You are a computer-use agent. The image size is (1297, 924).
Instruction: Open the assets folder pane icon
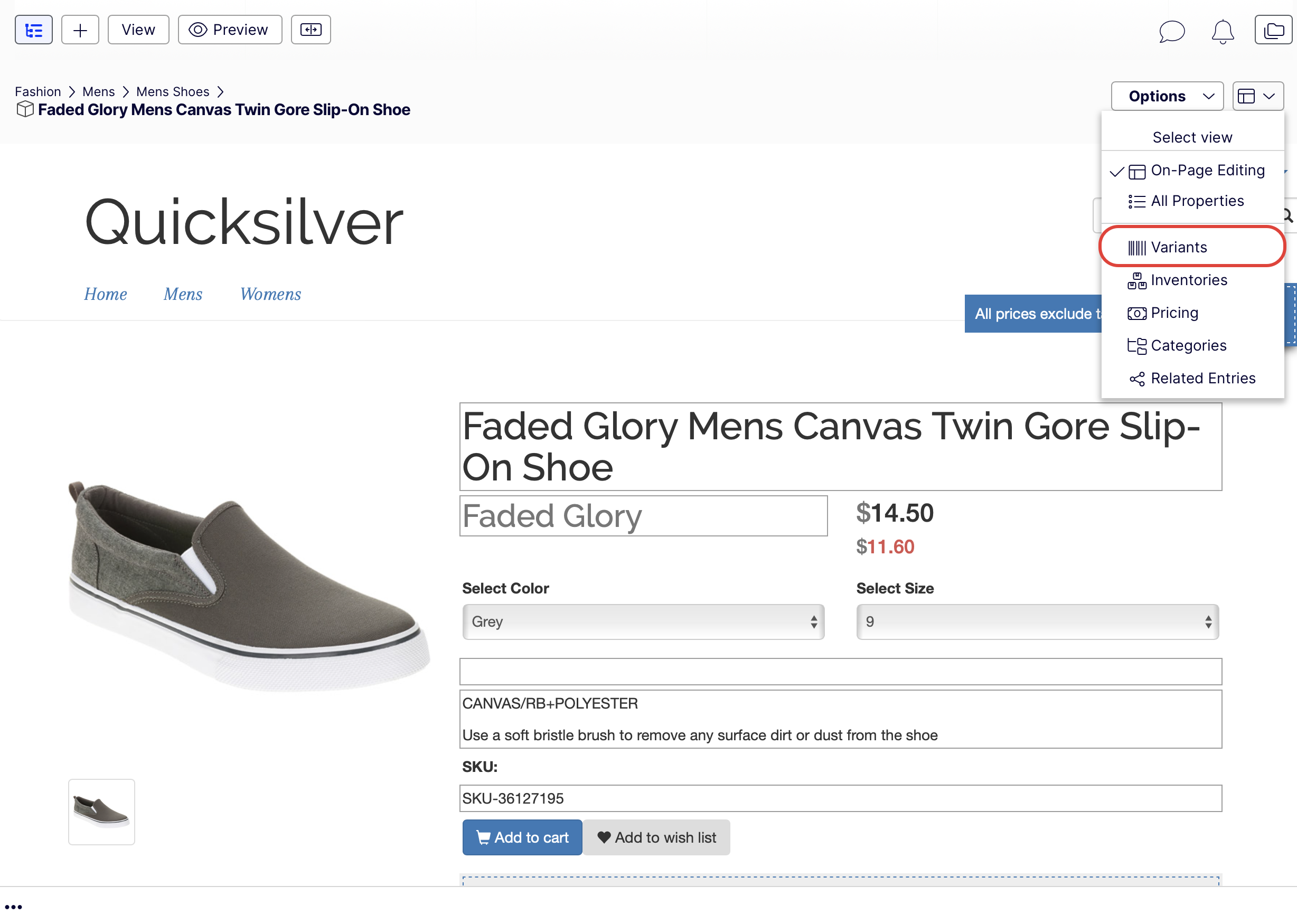tap(1273, 30)
